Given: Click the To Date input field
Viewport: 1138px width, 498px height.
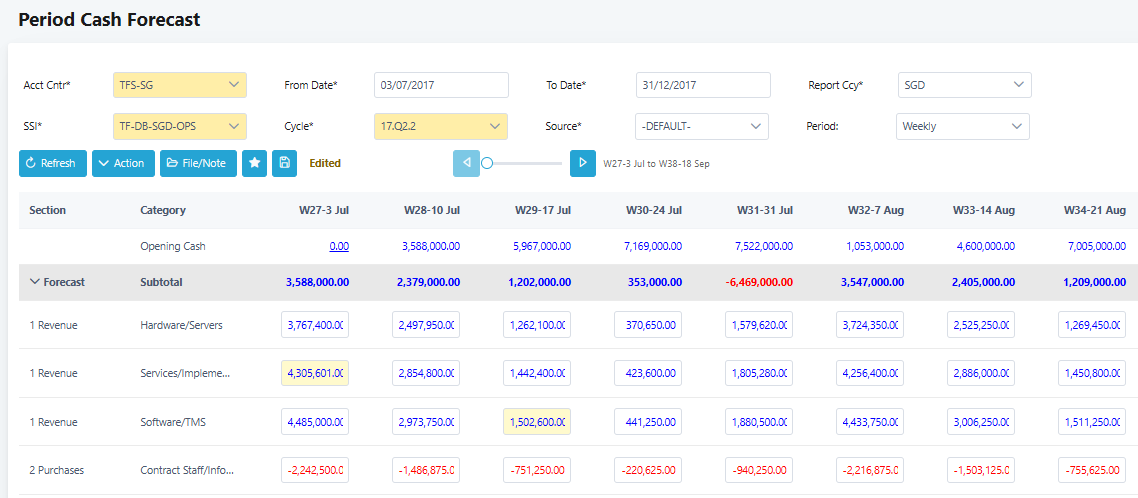Looking at the screenshot, I should 702,85.
